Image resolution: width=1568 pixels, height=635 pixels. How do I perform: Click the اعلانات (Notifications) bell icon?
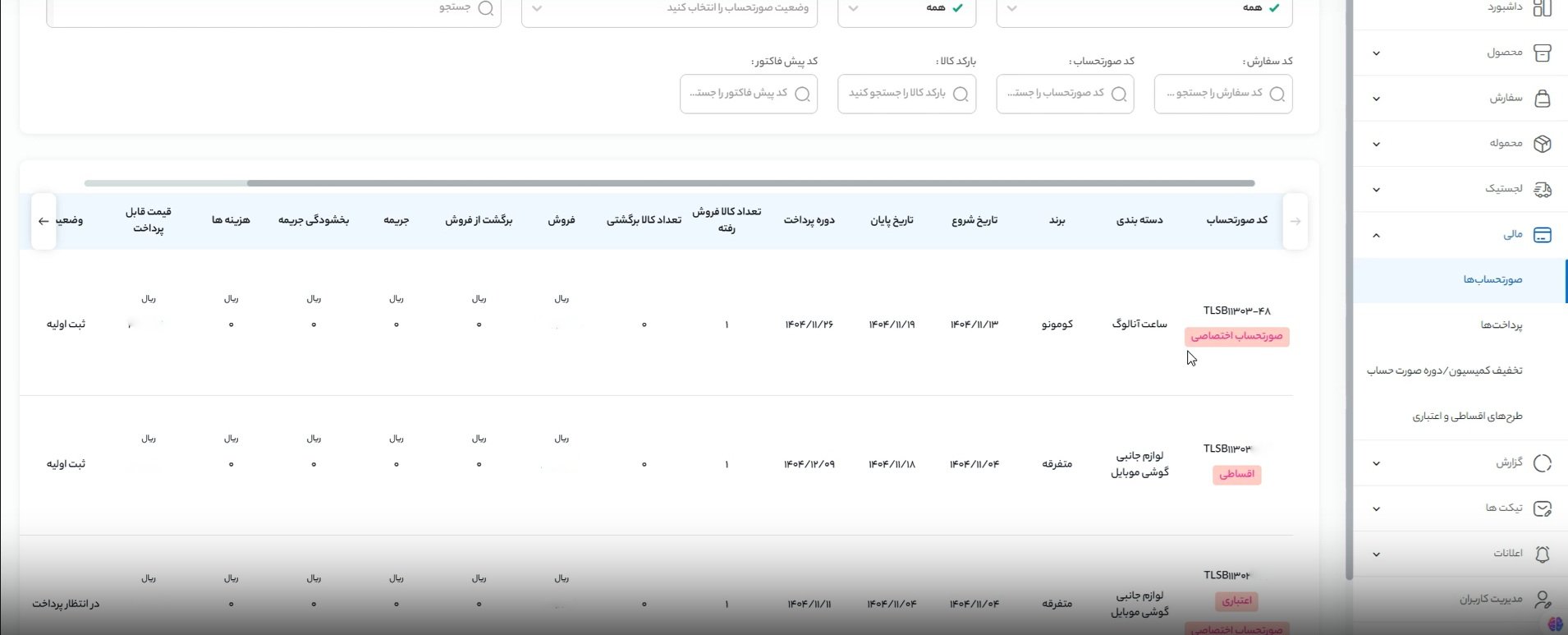click(1542, 554)
